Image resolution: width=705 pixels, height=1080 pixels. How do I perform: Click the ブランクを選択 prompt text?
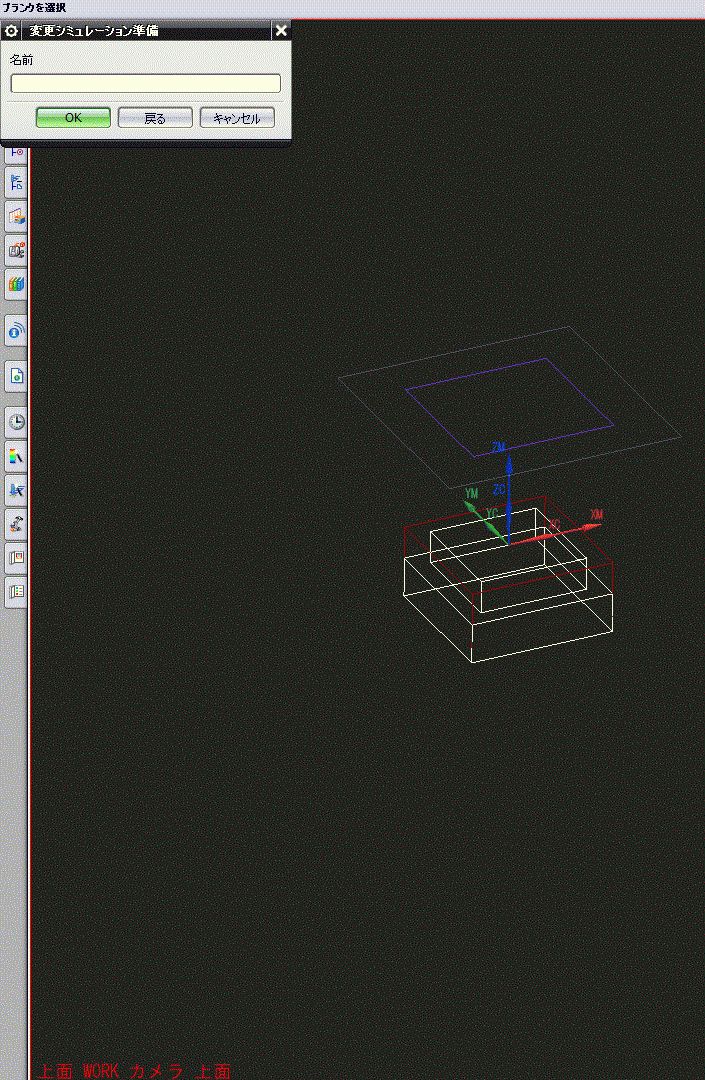[x=34, y=8]
